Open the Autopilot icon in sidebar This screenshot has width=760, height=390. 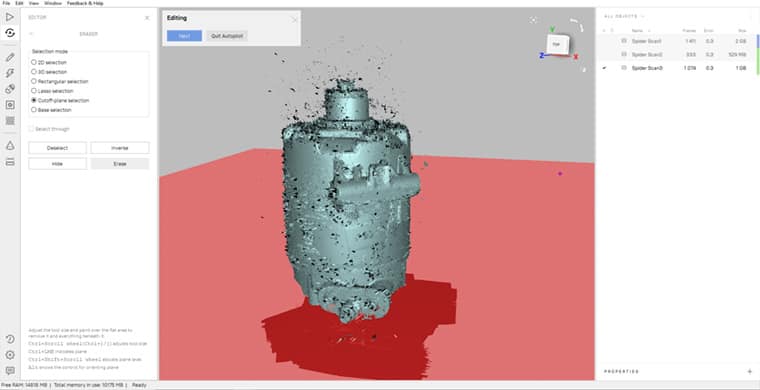[x=10, y=33]
